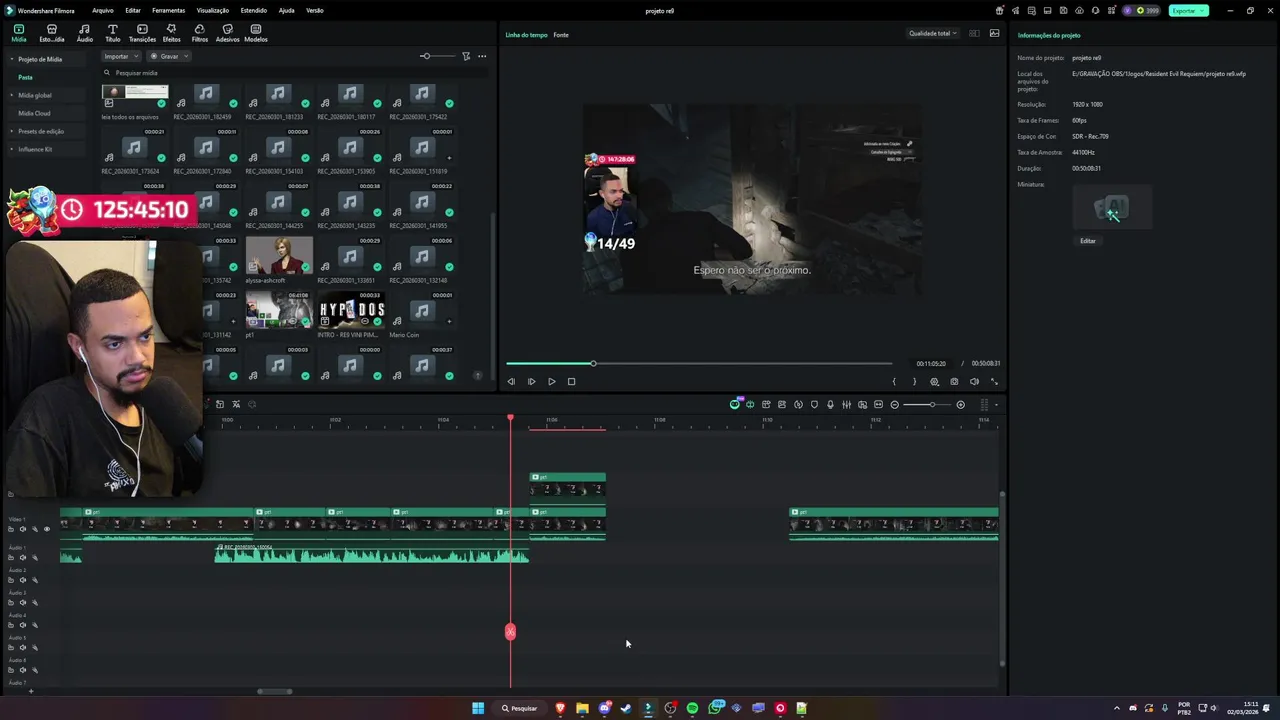The height and width of the screenshot is (720, 1280).
Task: Click the Pesquisar mídia search field
Action: pos(296,73)
